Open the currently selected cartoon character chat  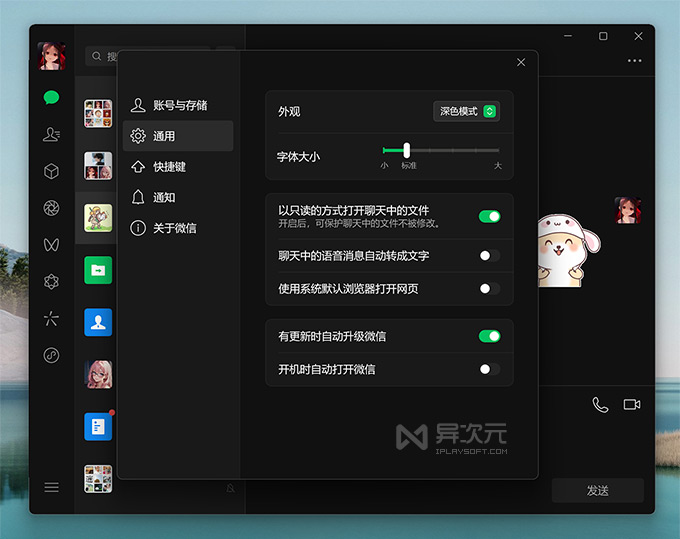coord(98,218)
